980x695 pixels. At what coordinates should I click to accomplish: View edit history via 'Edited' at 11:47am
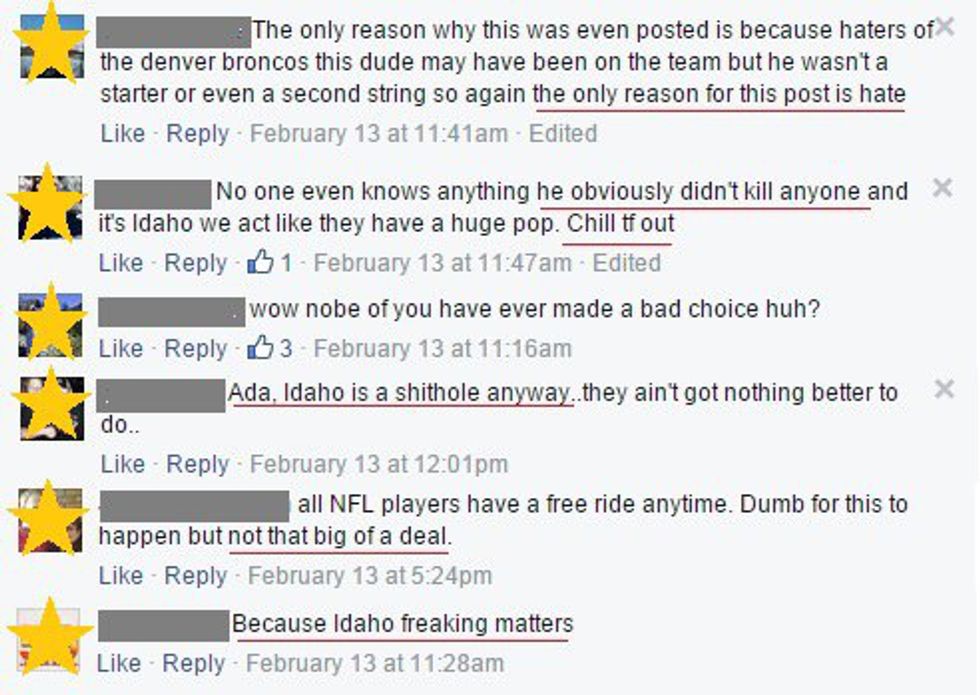coord(627,263)
